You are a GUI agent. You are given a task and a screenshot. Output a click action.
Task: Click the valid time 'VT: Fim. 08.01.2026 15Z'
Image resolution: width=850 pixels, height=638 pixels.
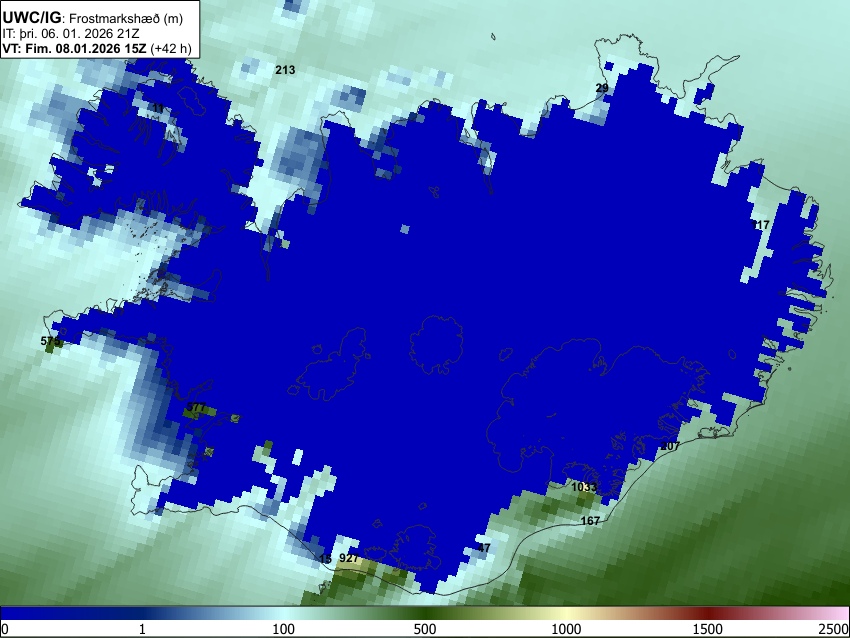[x=74, y=48]
